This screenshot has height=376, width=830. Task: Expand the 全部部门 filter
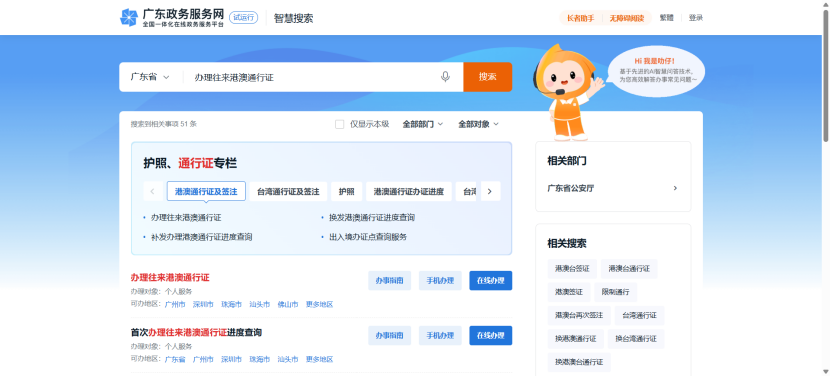[423, 124]
